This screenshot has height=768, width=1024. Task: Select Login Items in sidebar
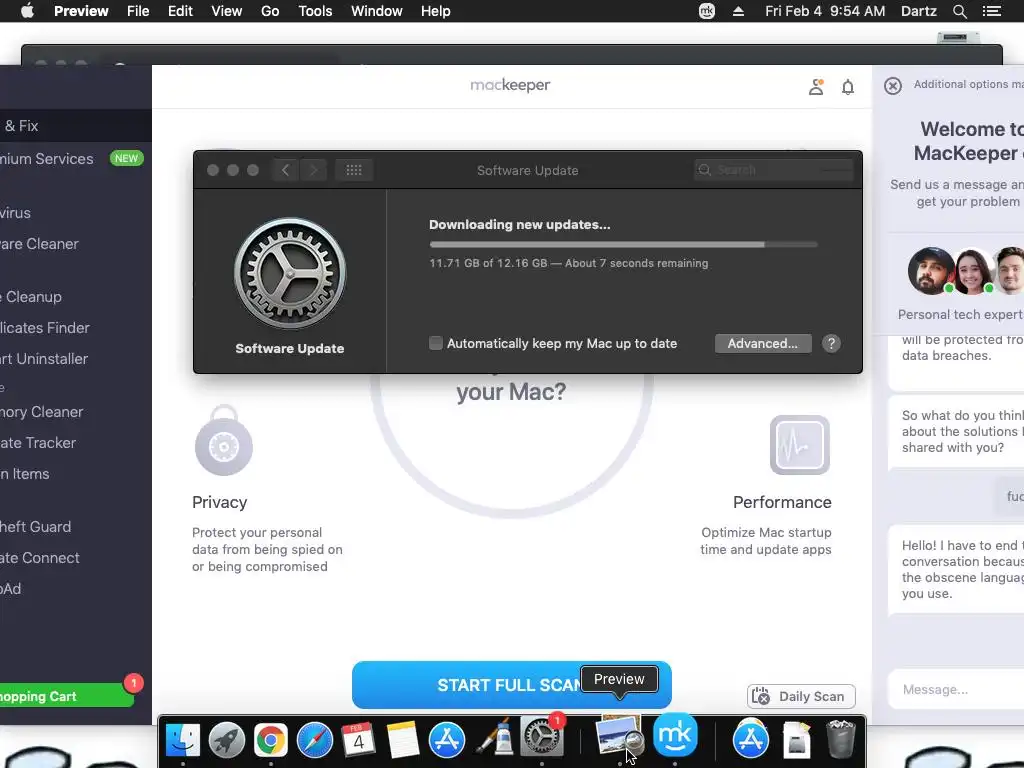tap(76, 474)
